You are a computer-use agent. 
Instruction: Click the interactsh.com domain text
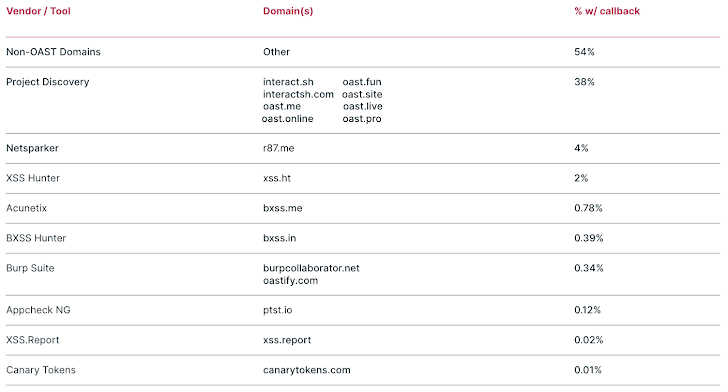pyautogui.click(x=298, y=94)
